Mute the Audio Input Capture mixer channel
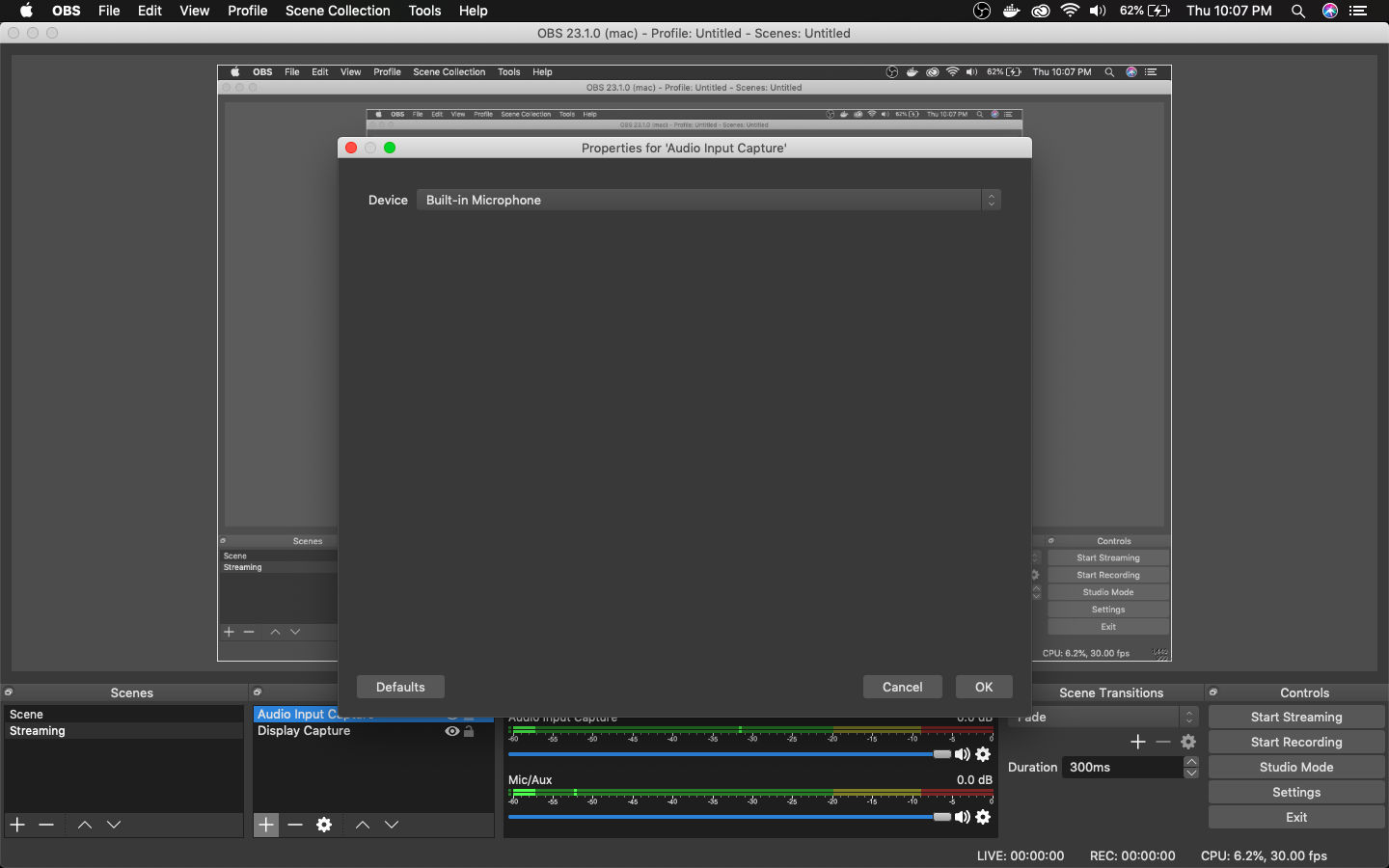The image size is (1389, 868). tap(962, 754)
